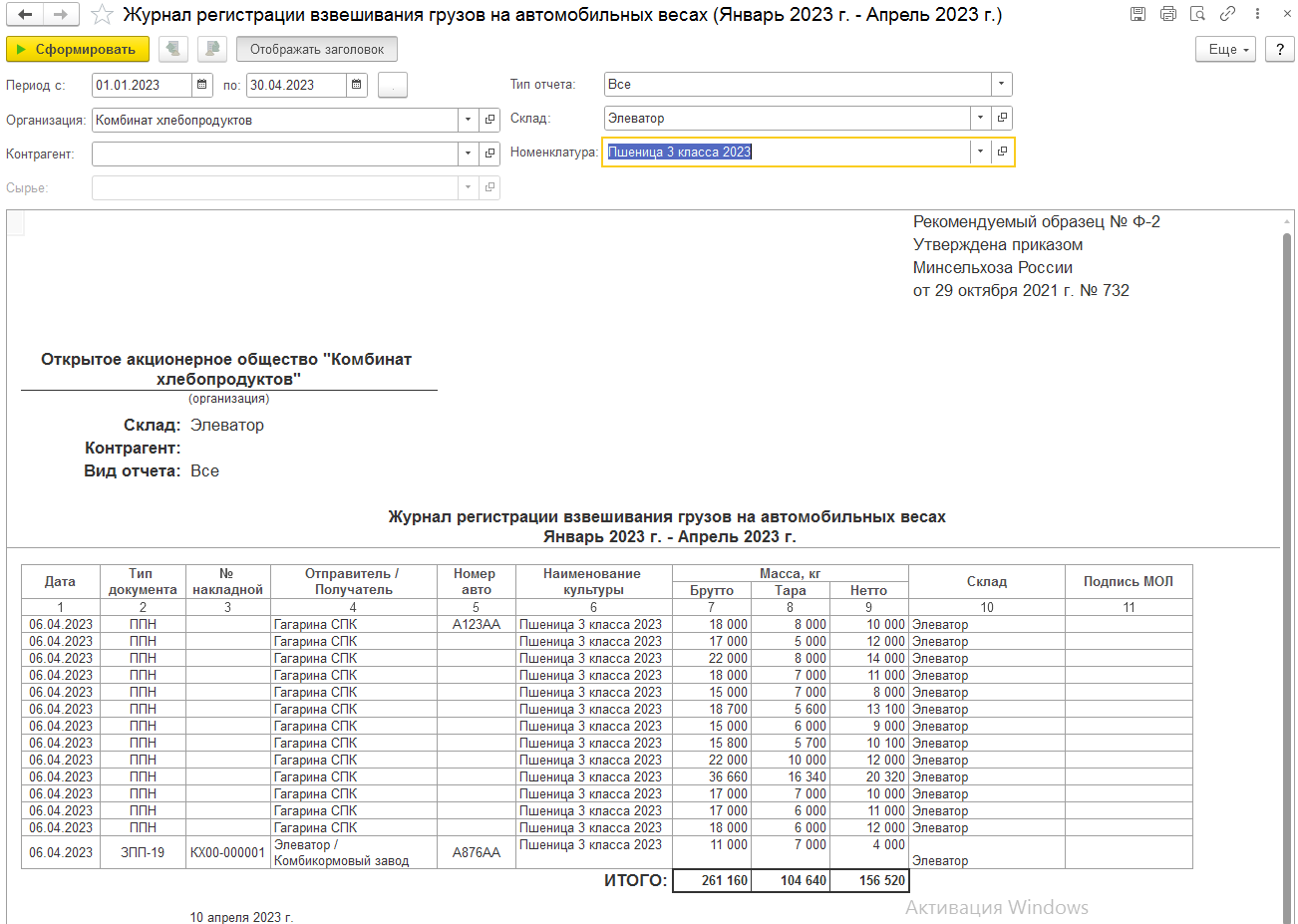Copy link to report via chain icon
1298x924 pixels.
(1228, 14)
